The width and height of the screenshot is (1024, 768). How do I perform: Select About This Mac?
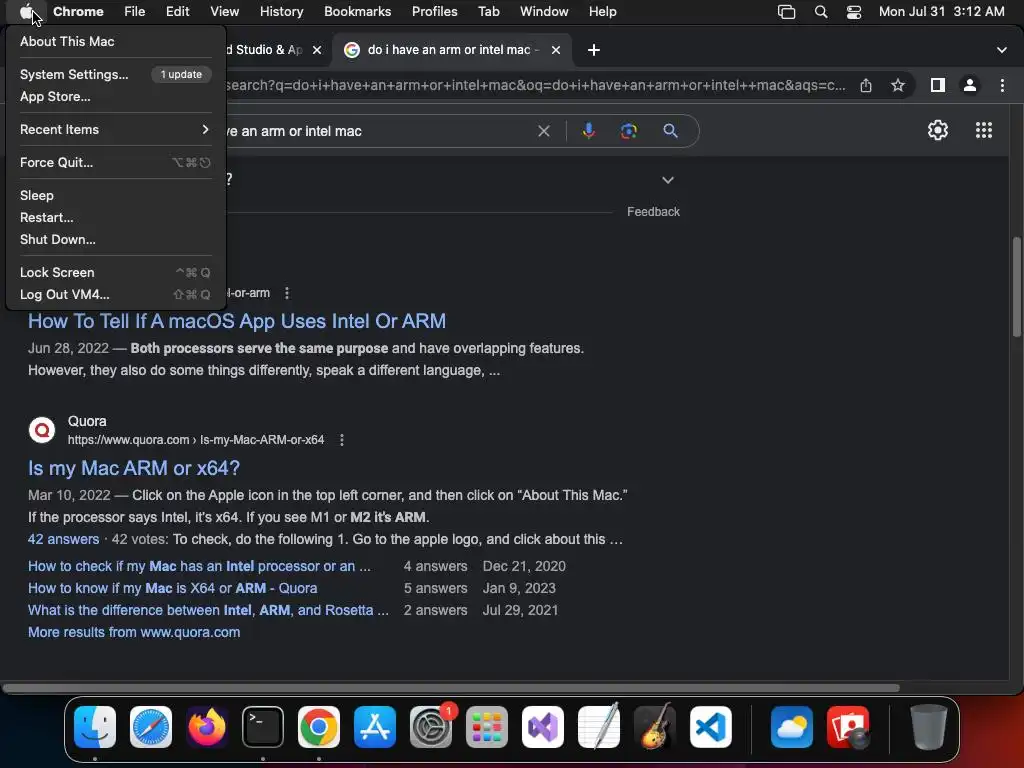pos(116,41)
